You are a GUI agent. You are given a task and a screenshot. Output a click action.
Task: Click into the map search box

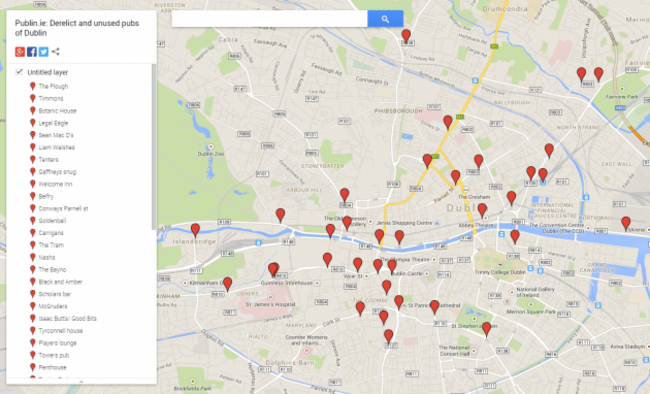pyautogui.click(x=270, y=19)
